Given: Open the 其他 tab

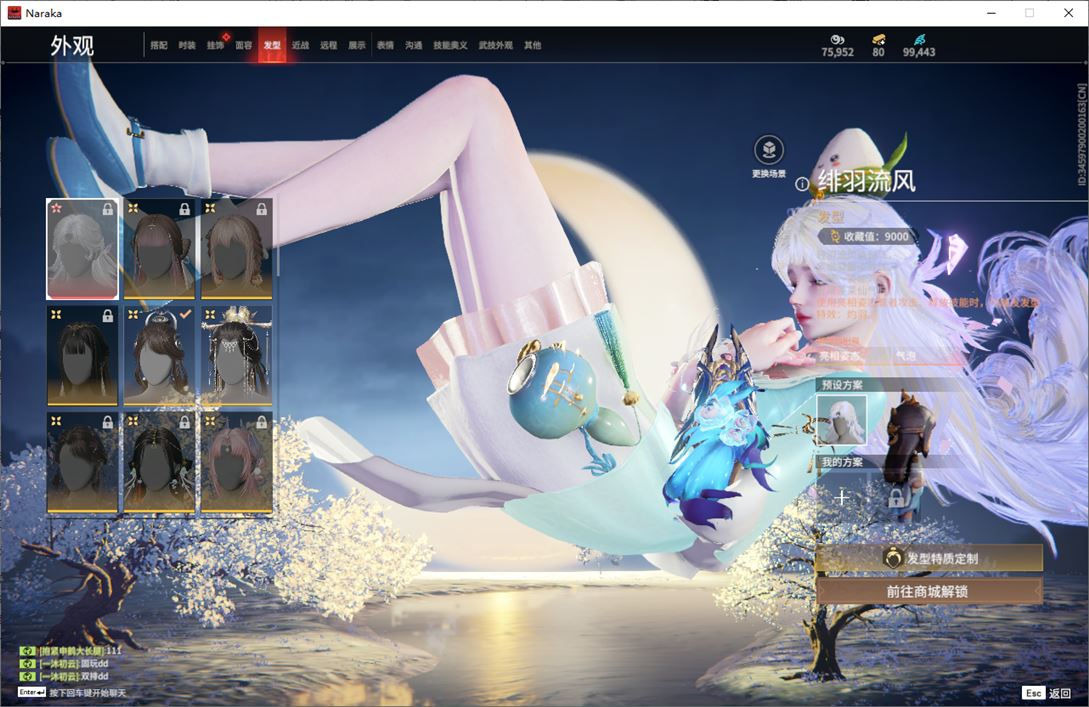Looking at the screenshot, I should pos(533,45).
